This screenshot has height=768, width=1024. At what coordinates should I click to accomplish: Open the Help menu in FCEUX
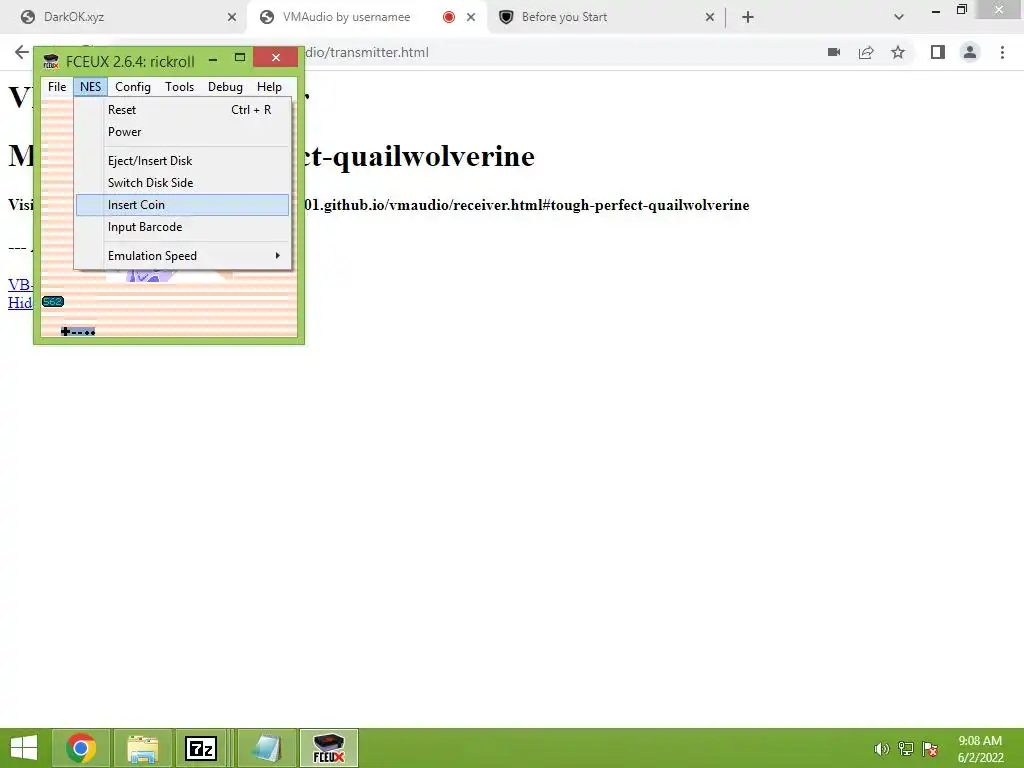pyautogui.click(x=269, y=87)
